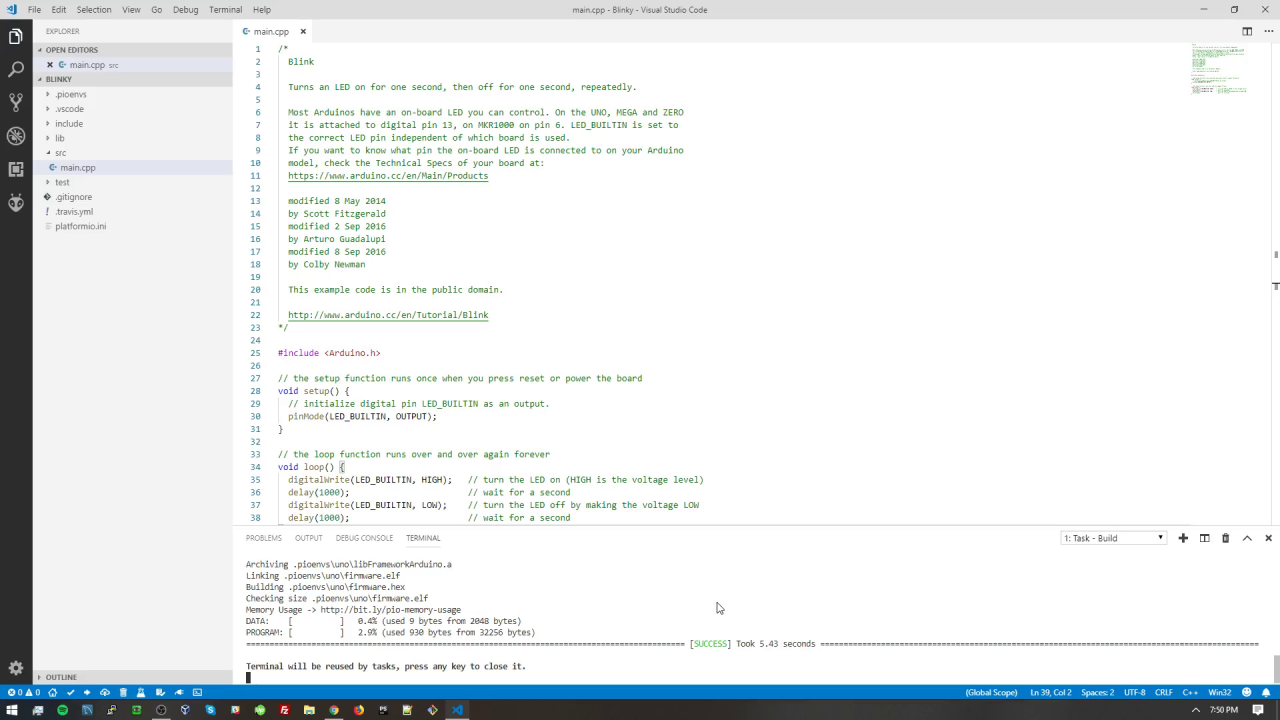The width and height of the screenshot is (1280, 720).
Task: Open the PlatformIO alien icon view
Action: [16, 203]
